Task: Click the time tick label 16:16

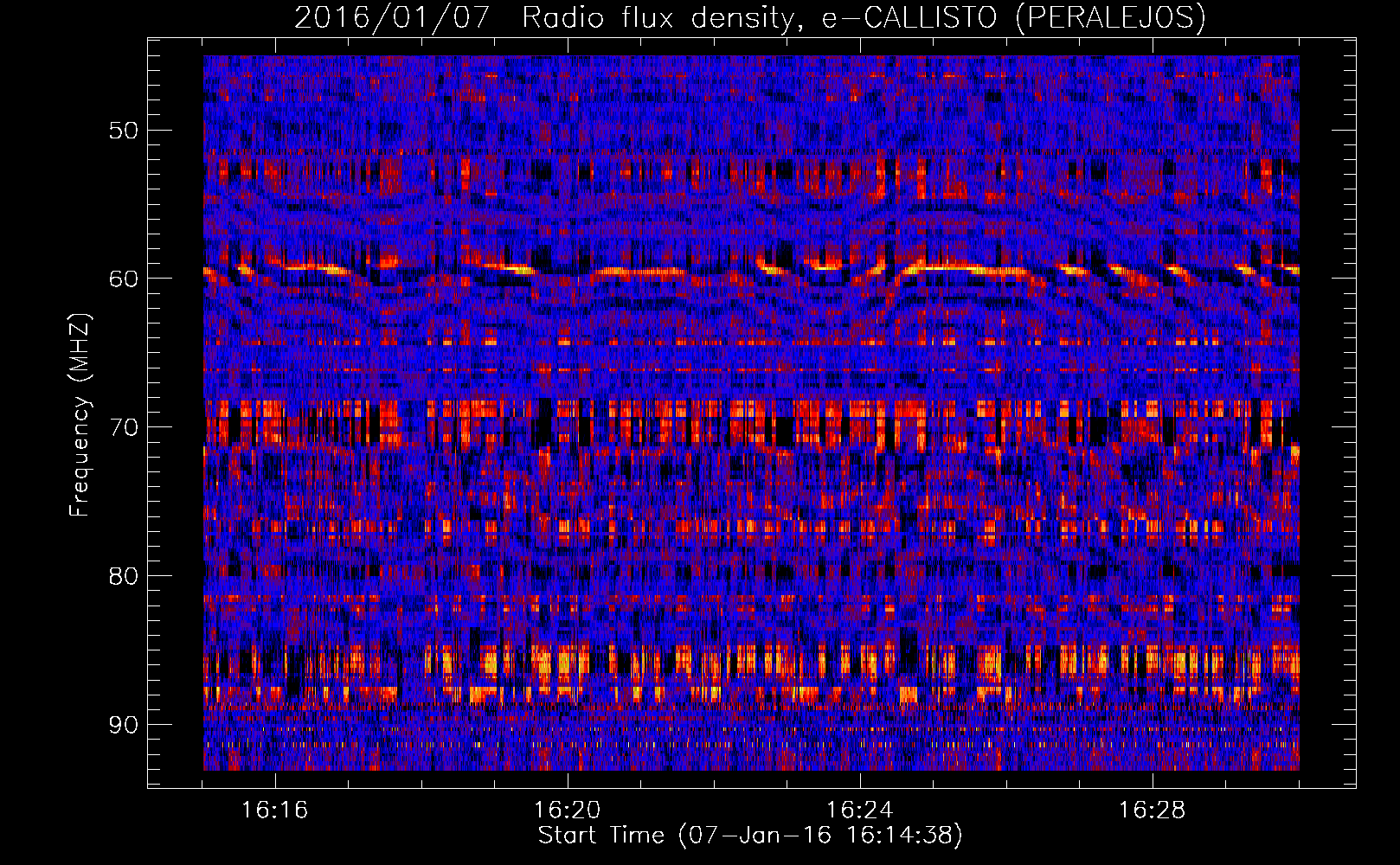Action: coord(275,811)
